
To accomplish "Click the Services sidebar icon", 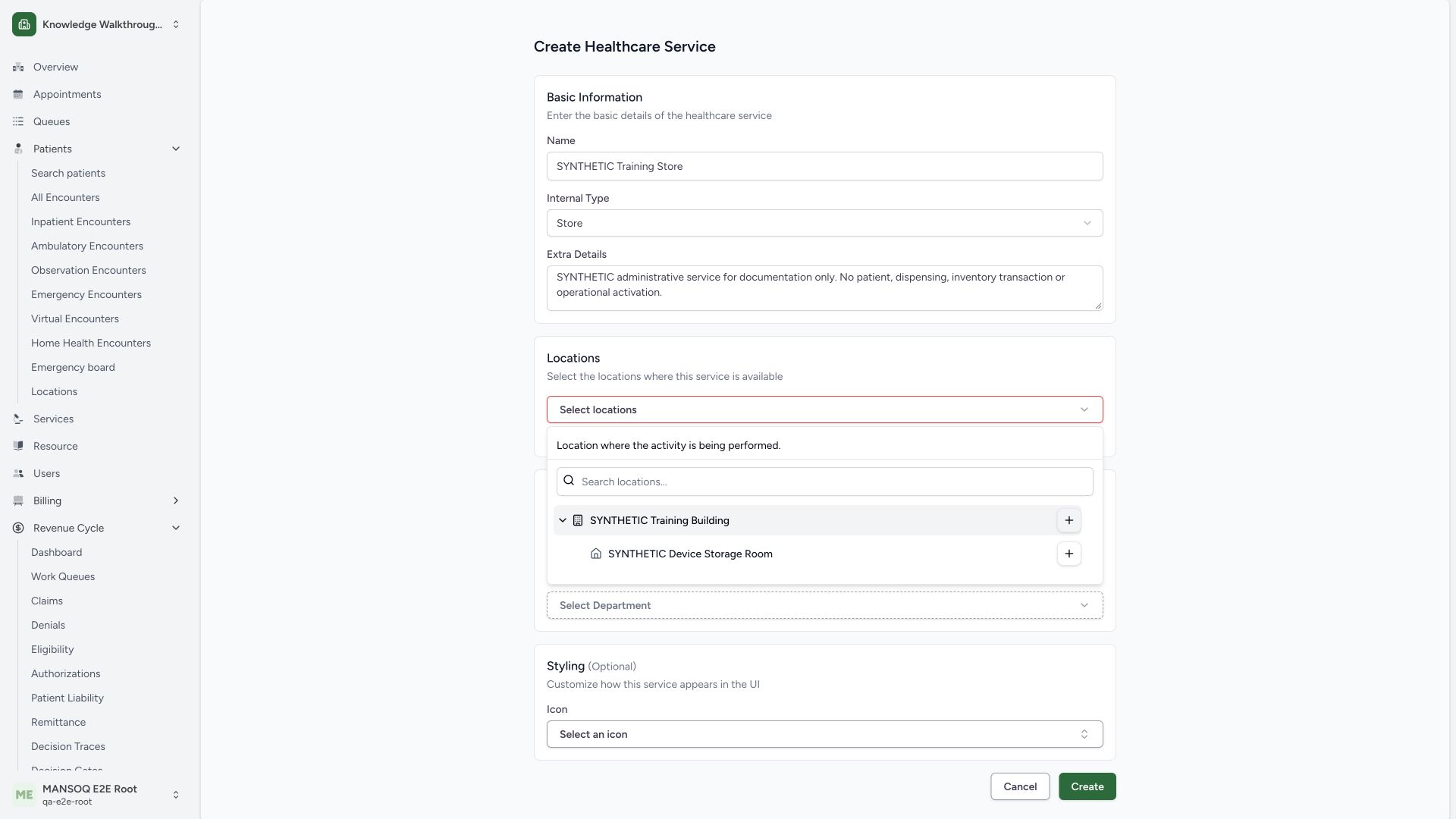I will pyautogui.click(x=18, y=419).
